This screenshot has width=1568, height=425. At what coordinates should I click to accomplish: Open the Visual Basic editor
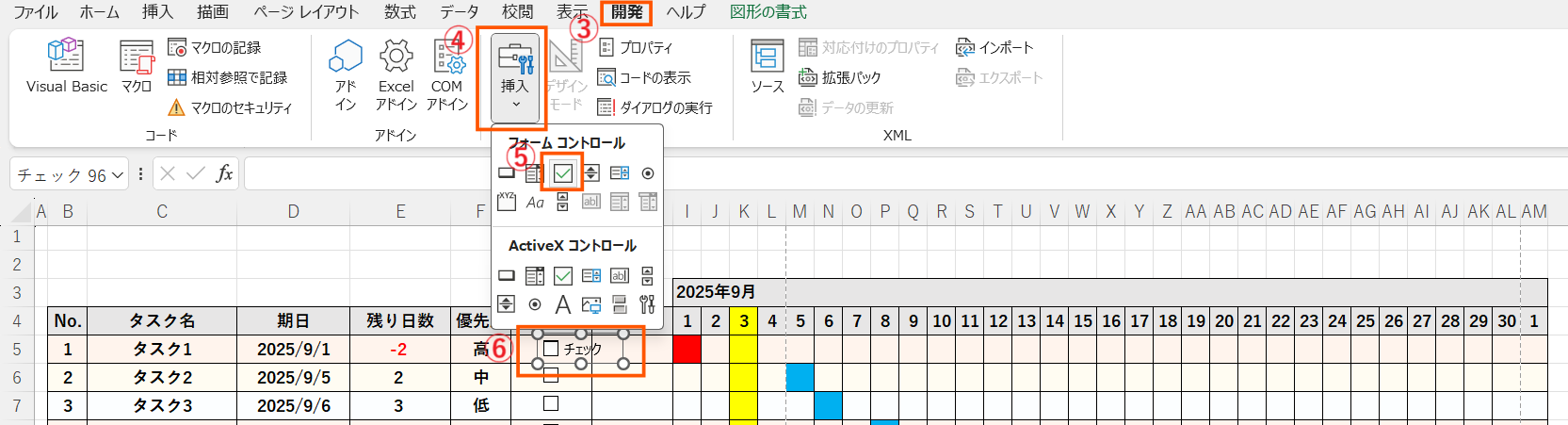pos(66,65)
